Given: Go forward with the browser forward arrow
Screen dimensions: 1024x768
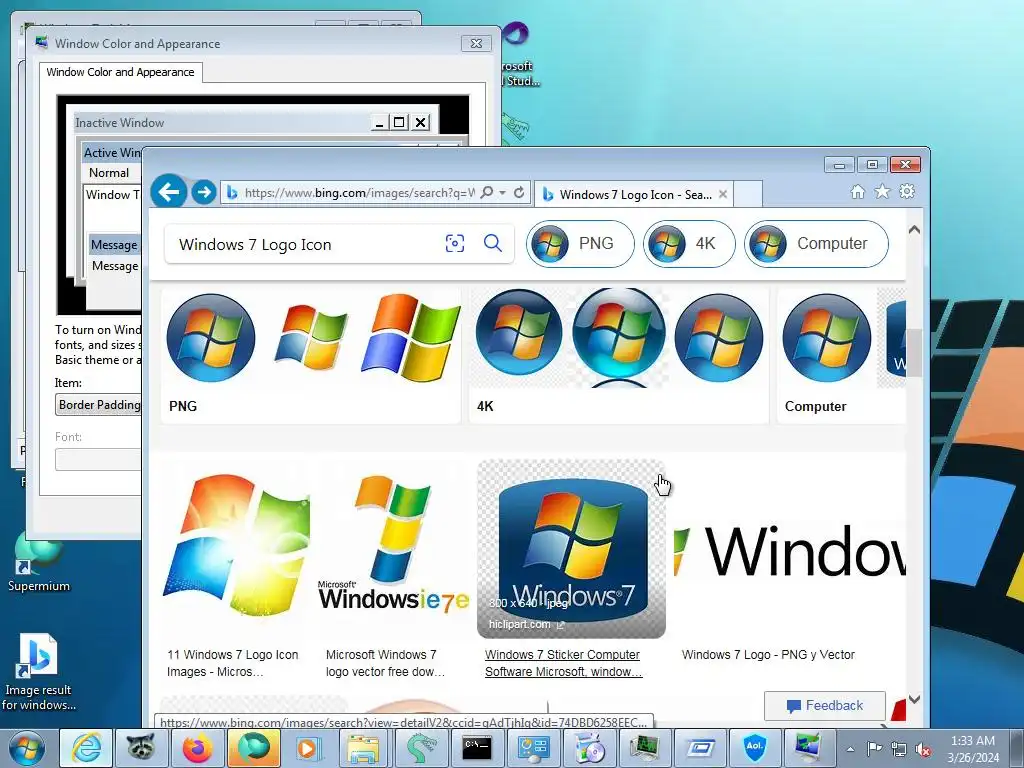Looking at the screenshot, I should coord(204,192).
